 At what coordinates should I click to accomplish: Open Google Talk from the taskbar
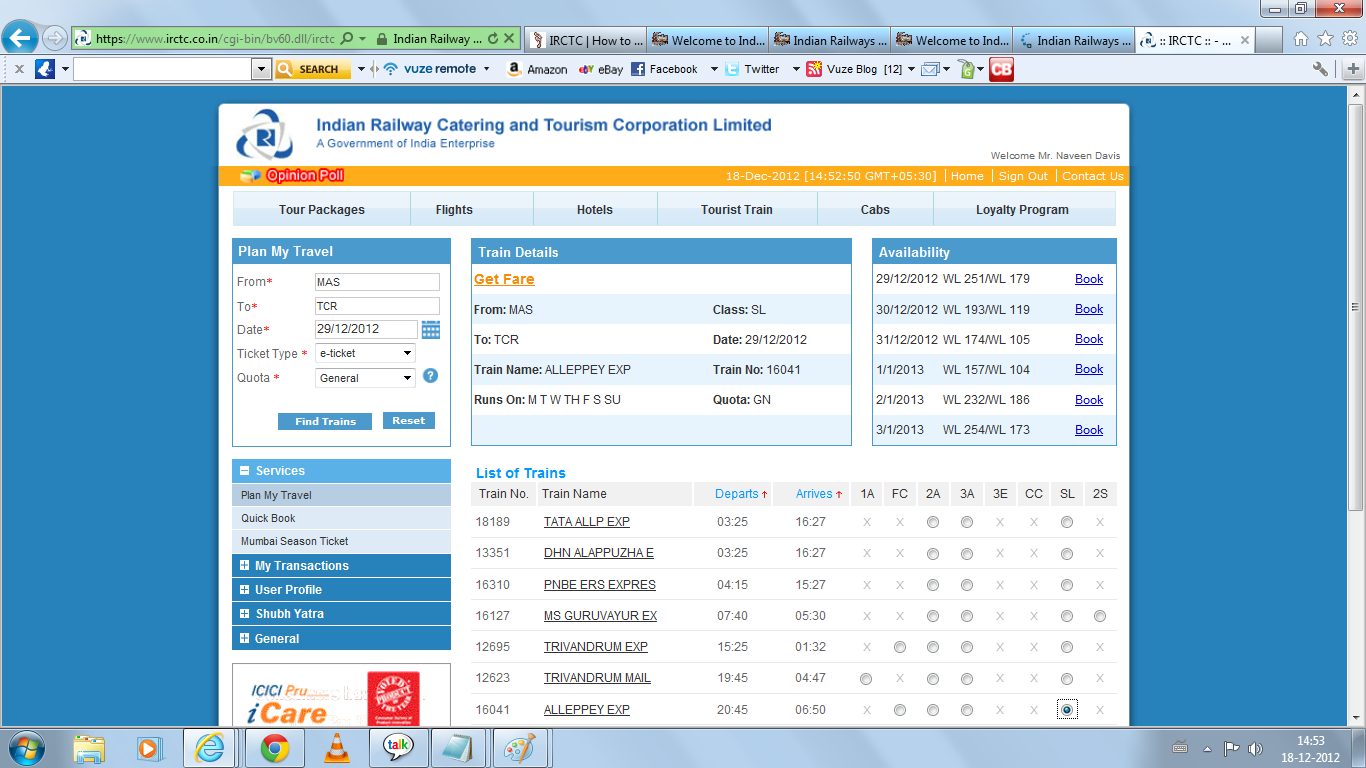coord(398,746)
